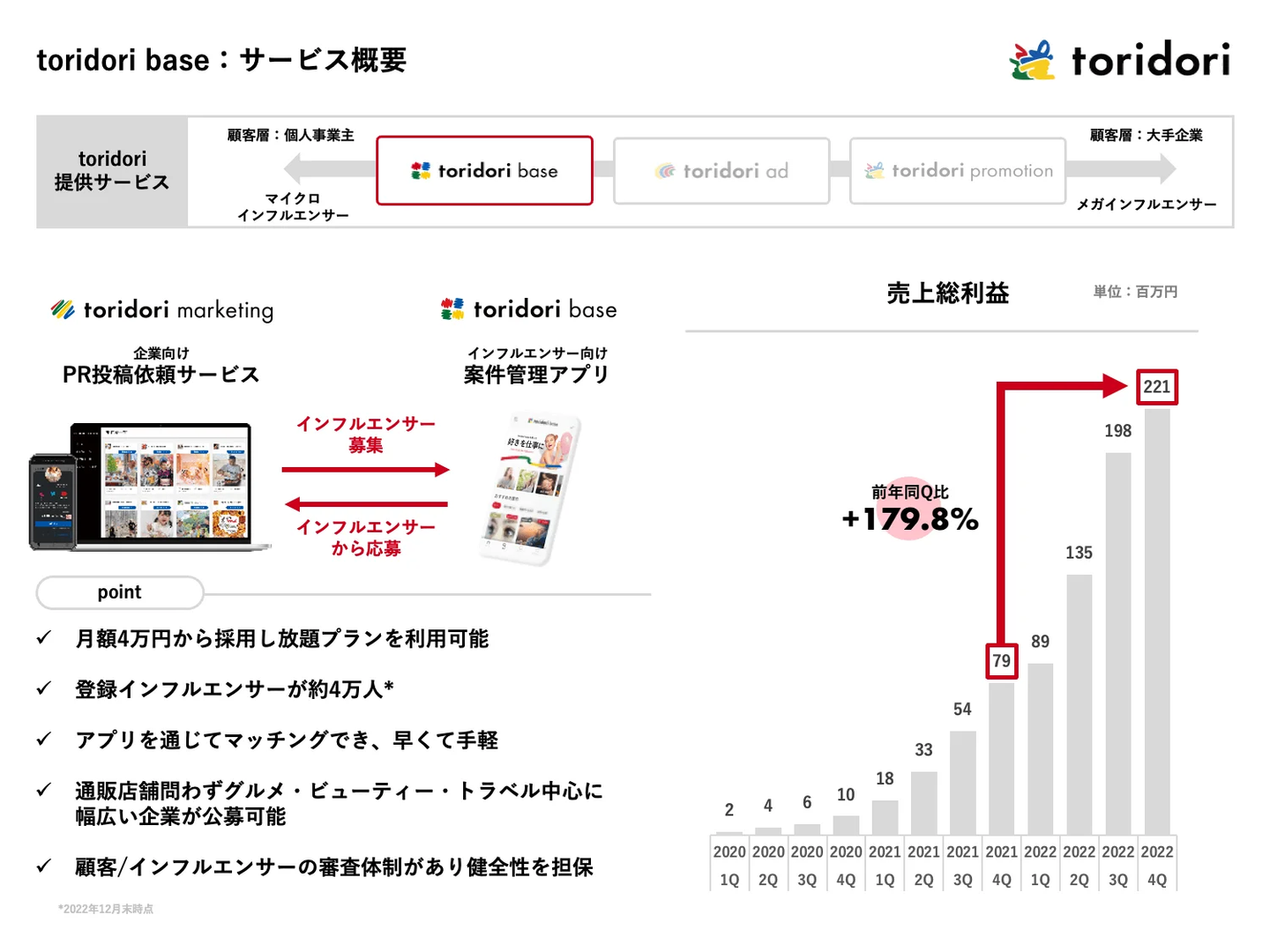Click the value label 18 above 2021 1Q
The height and width of the screenshot is (952, 1270).
(x=885, y=778)
